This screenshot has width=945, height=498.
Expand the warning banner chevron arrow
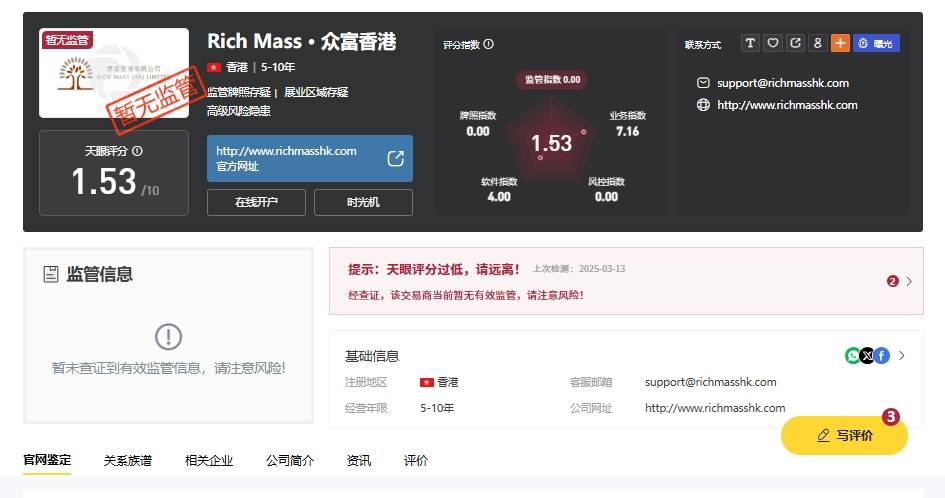pos(909,281)
